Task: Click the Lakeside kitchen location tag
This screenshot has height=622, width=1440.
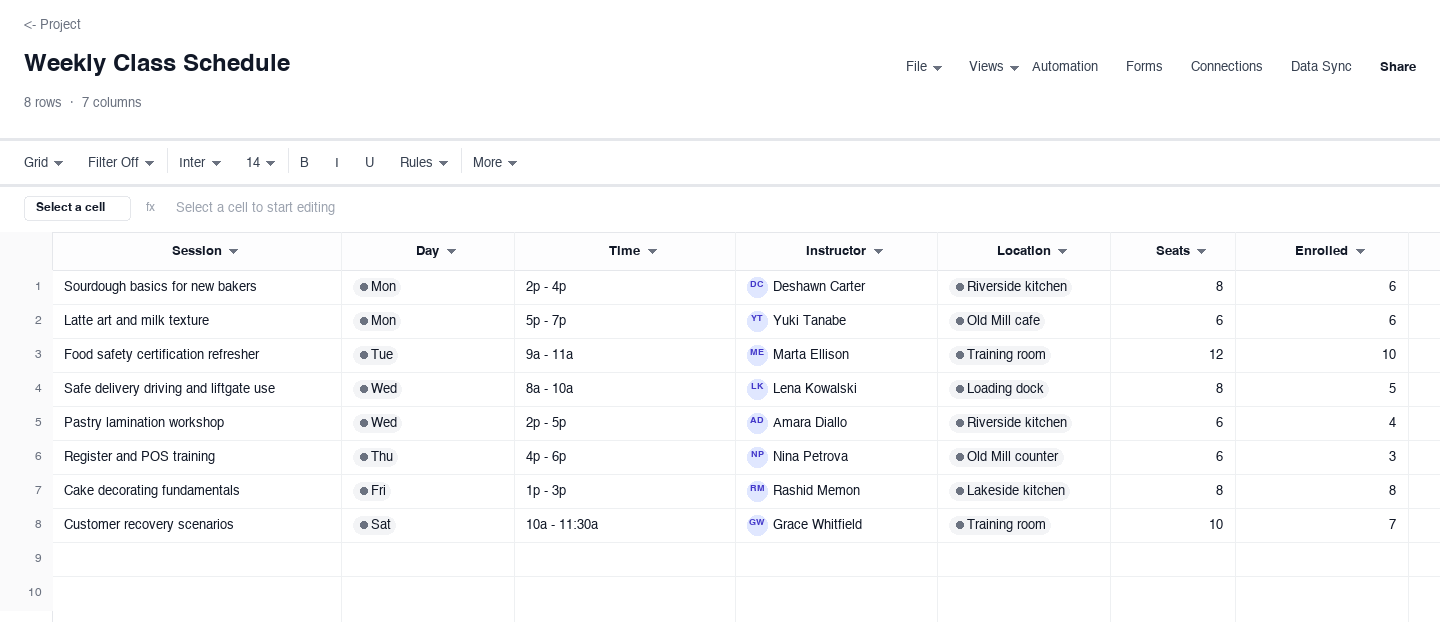Action: point(1009,491)
